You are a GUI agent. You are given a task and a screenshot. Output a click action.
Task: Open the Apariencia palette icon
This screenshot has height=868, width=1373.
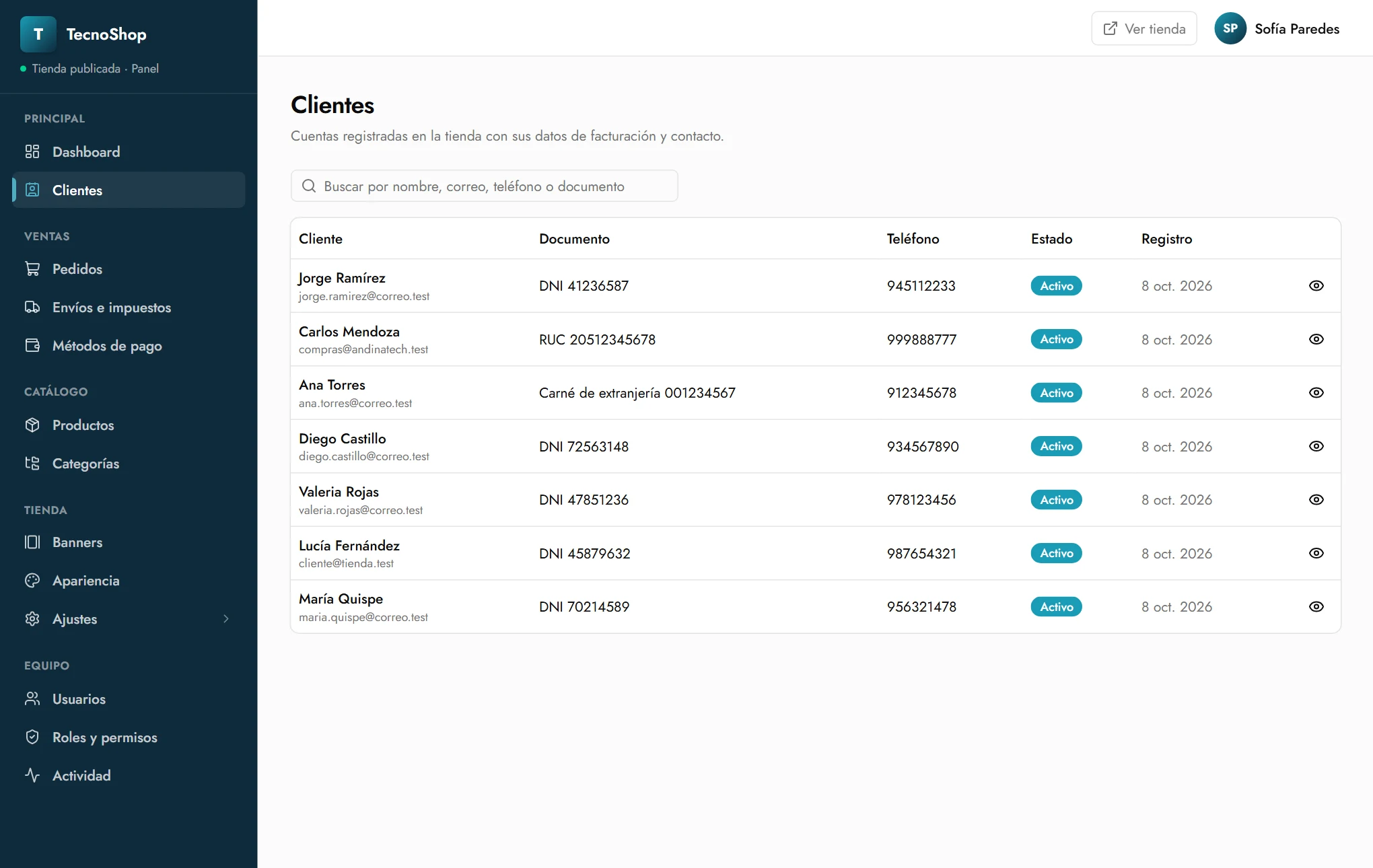[x=32, y=580]
